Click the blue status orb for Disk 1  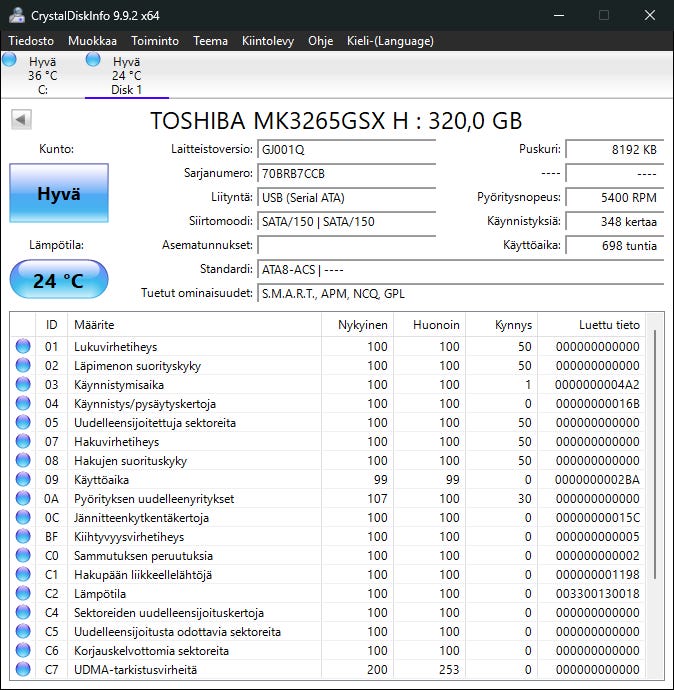tap(93, 59)
